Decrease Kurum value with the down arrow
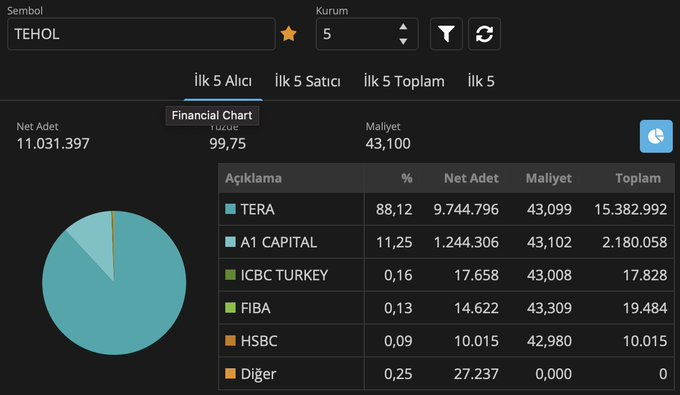 (x=403, y=41)
